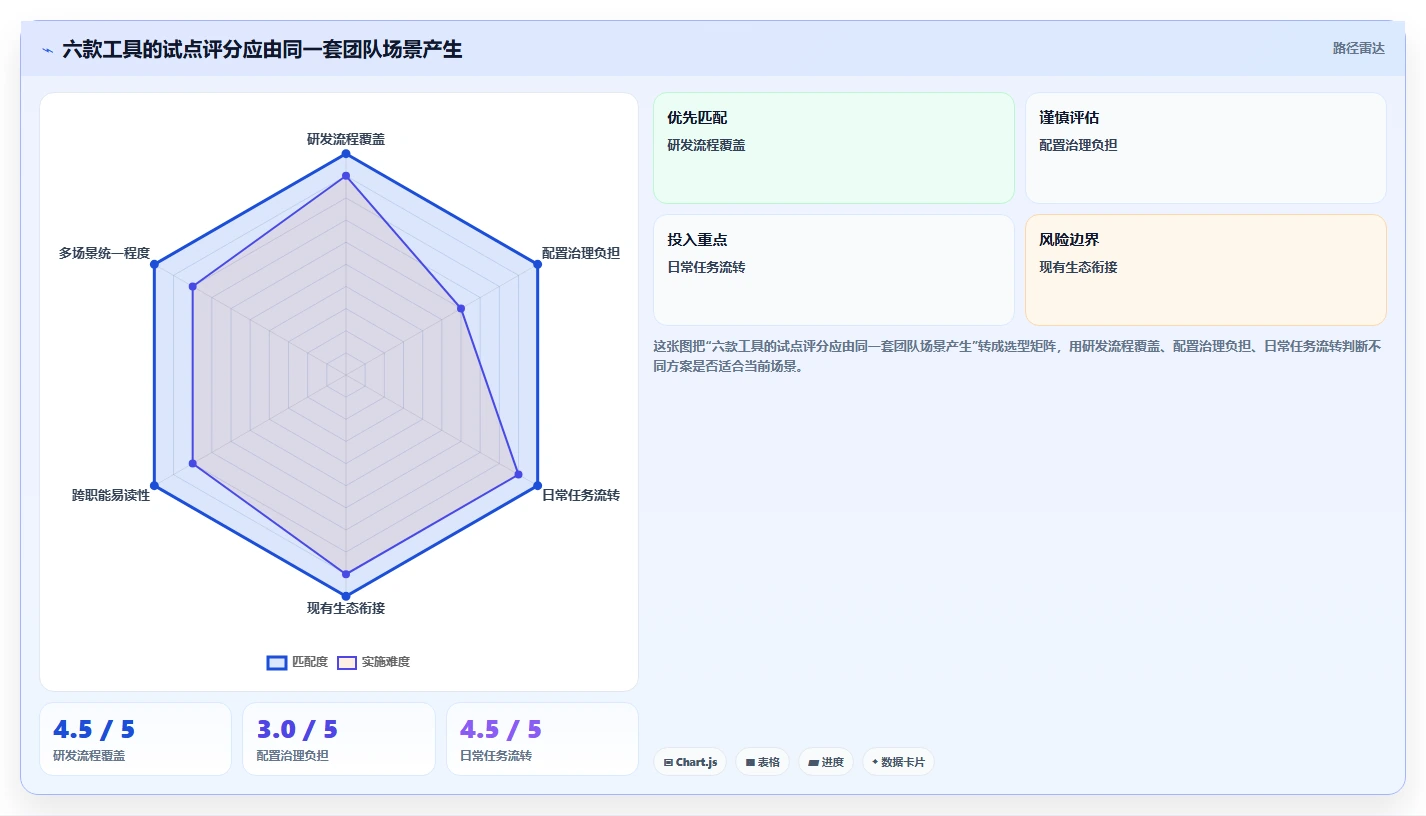
Task: Click 研发流程覆盖 text in 优先匹配 card
Action: (706, 145)
